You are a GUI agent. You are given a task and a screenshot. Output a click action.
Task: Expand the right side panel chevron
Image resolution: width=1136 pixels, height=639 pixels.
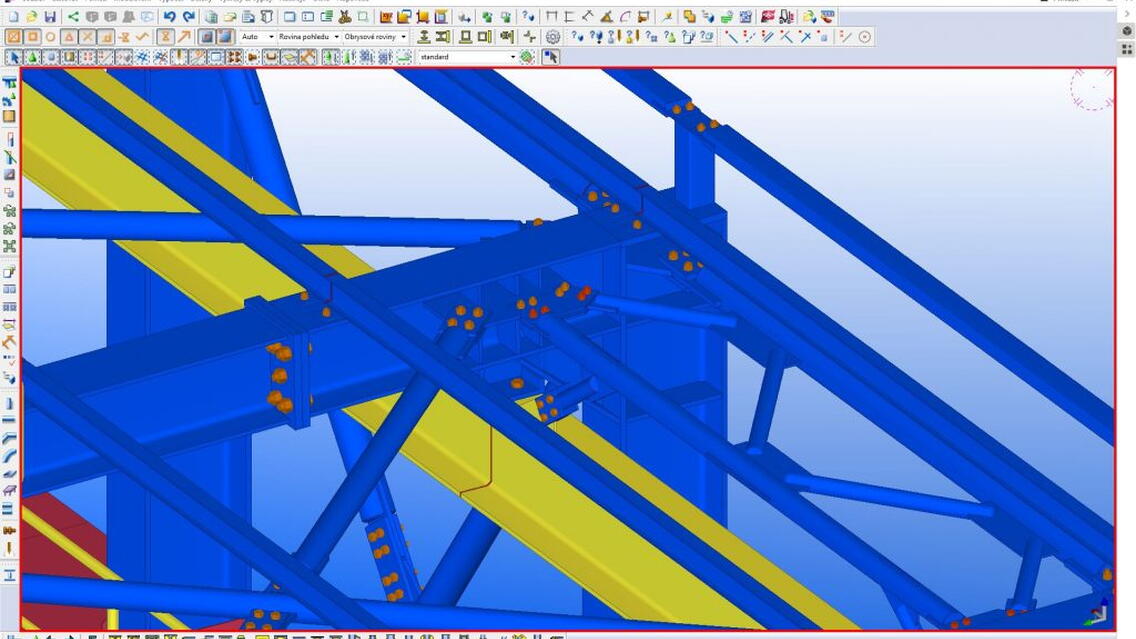1127,13
